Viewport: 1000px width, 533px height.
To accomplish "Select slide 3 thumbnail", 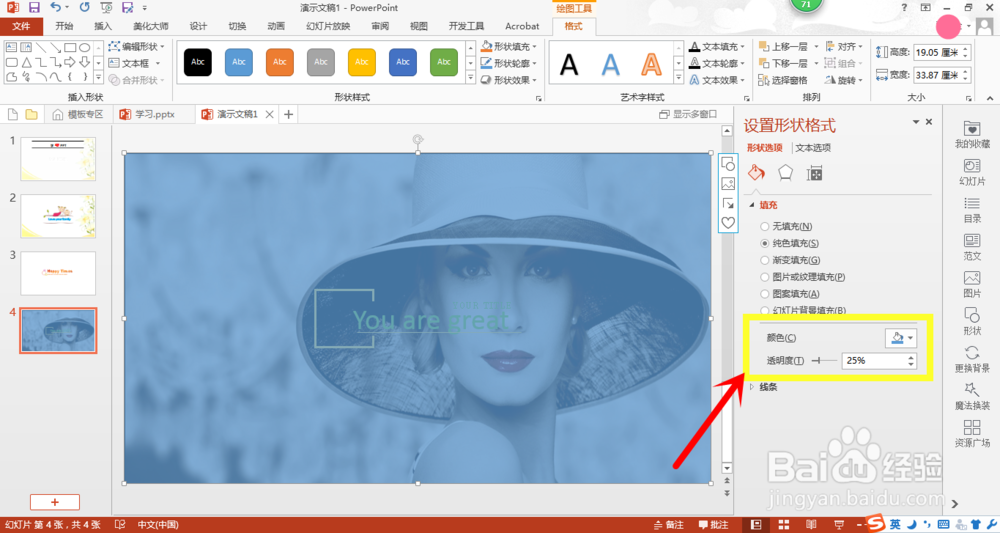I will (x=58, y=273).
